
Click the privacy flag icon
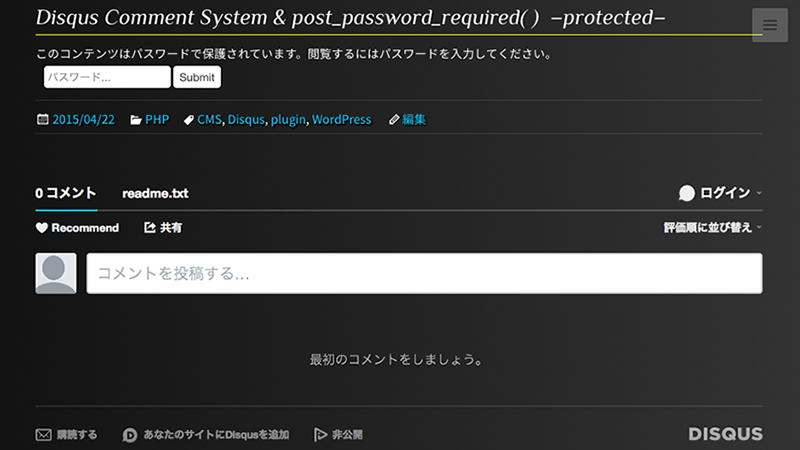coord(320,435)
